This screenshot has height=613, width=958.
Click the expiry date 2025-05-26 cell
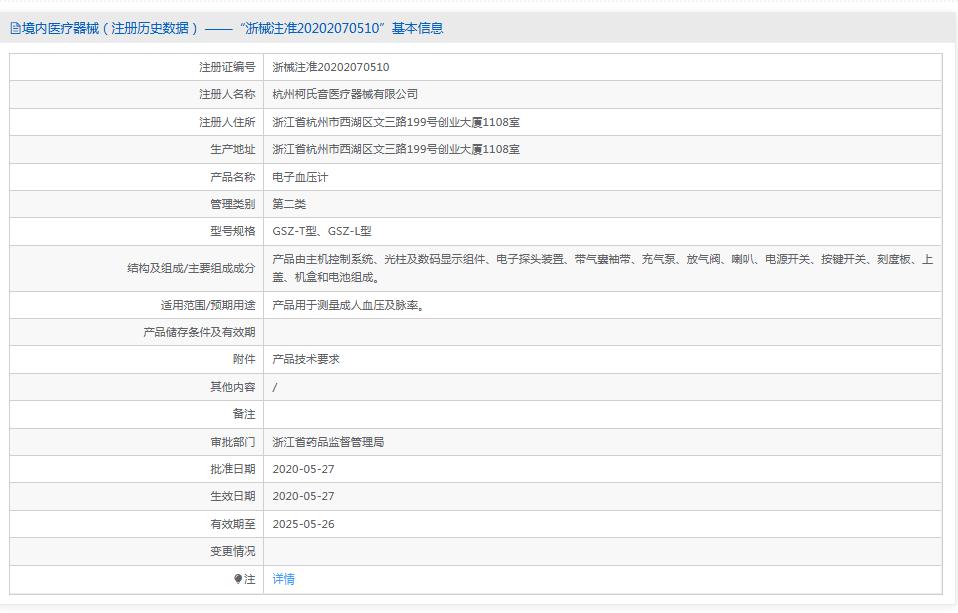click(302, 523)
